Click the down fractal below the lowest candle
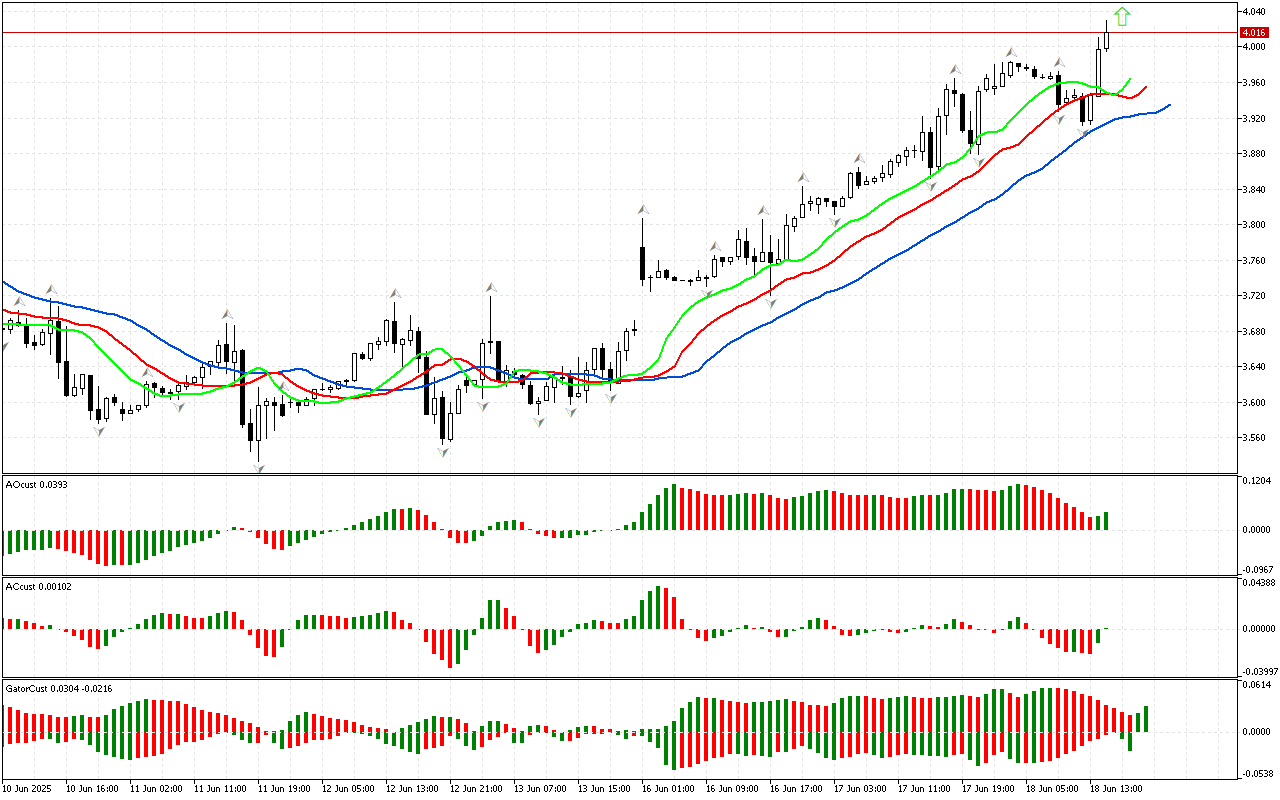The height and width of the screenshot is (800, 1280). [259, 468]
